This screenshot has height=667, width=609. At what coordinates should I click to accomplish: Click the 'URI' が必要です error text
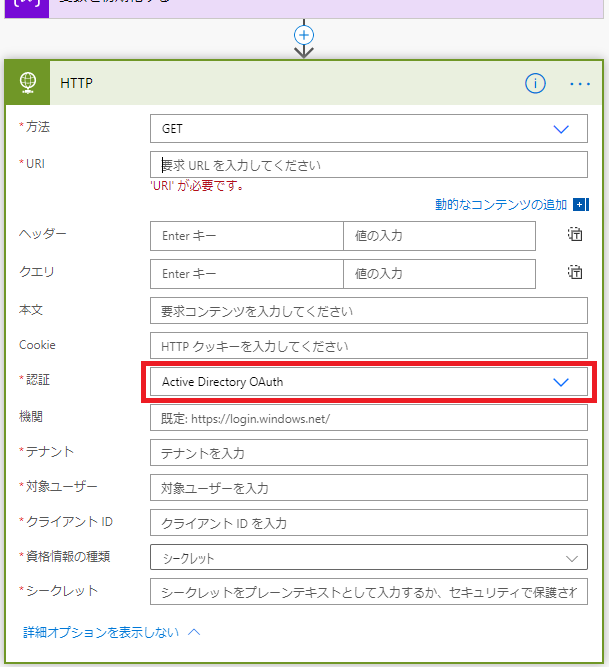click(x=197, y=185)
